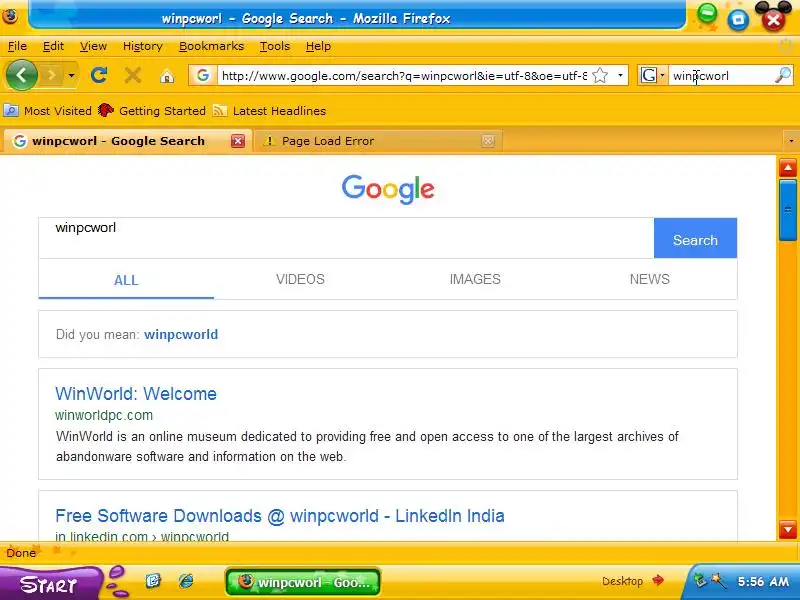The height and width of the screenshot is (600, 800).
Task: Click the URL address field
Action: [404, 76]
